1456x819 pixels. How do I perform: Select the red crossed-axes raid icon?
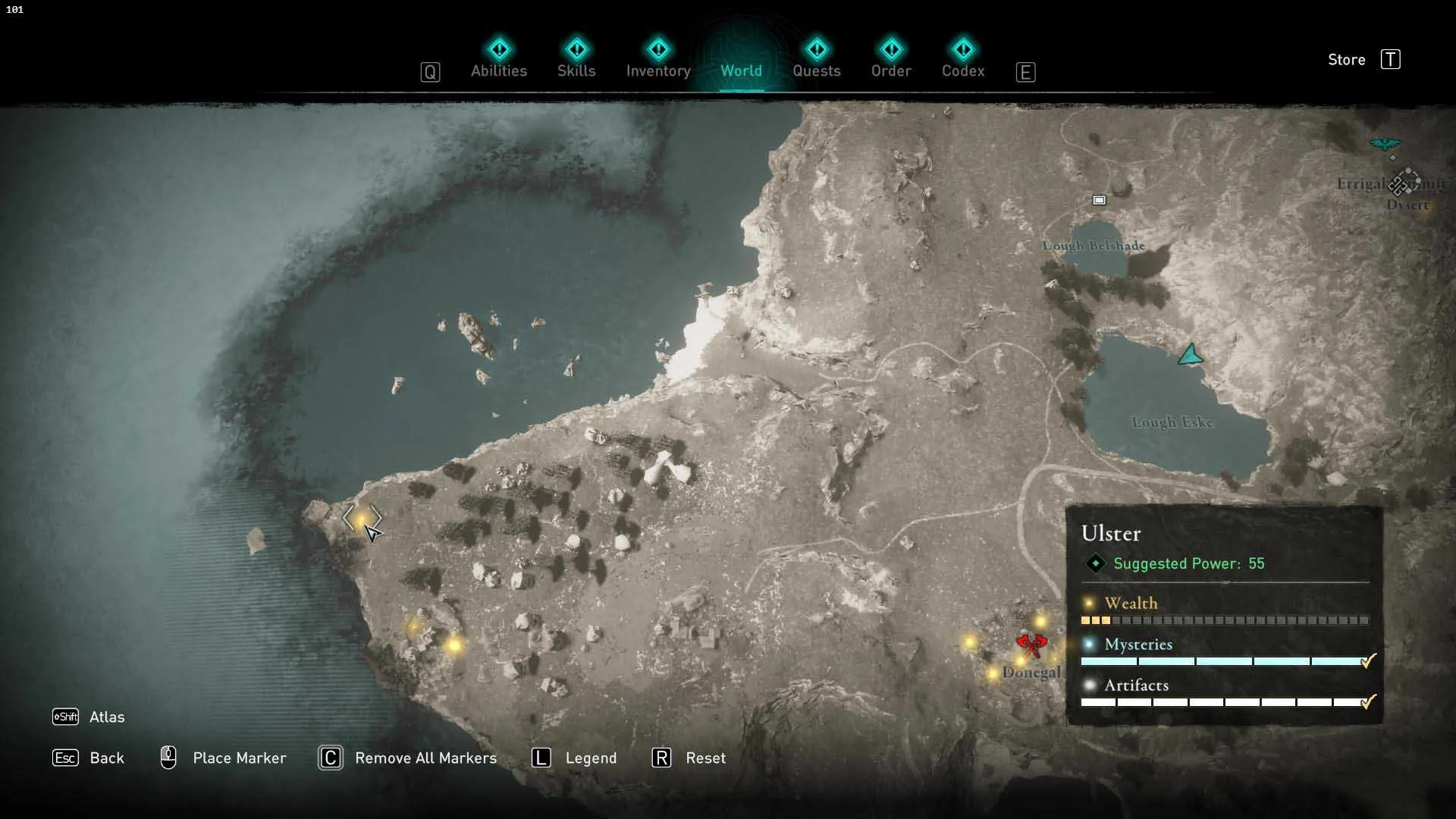point(1031,645)
